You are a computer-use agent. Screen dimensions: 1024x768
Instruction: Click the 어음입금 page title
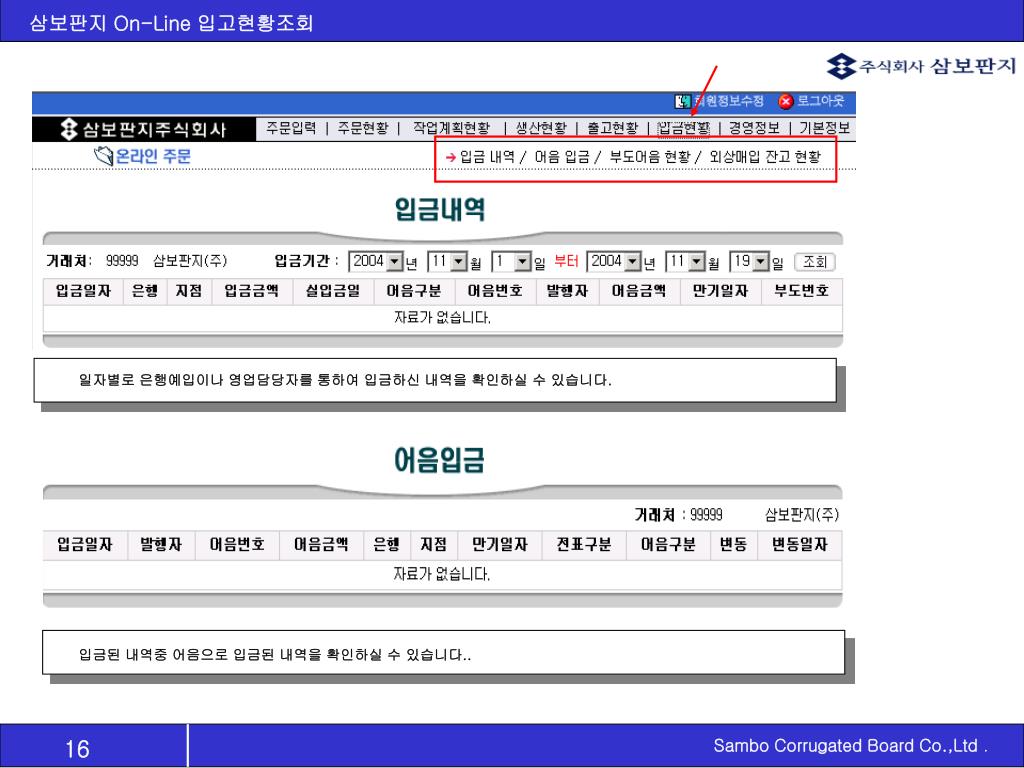point(440,460)
